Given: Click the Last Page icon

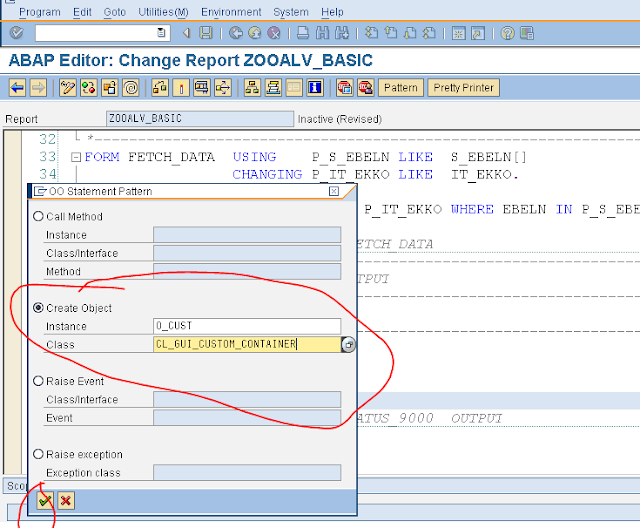Looking at the screenshot, I should pyautogui.click(x=429, y=33).
